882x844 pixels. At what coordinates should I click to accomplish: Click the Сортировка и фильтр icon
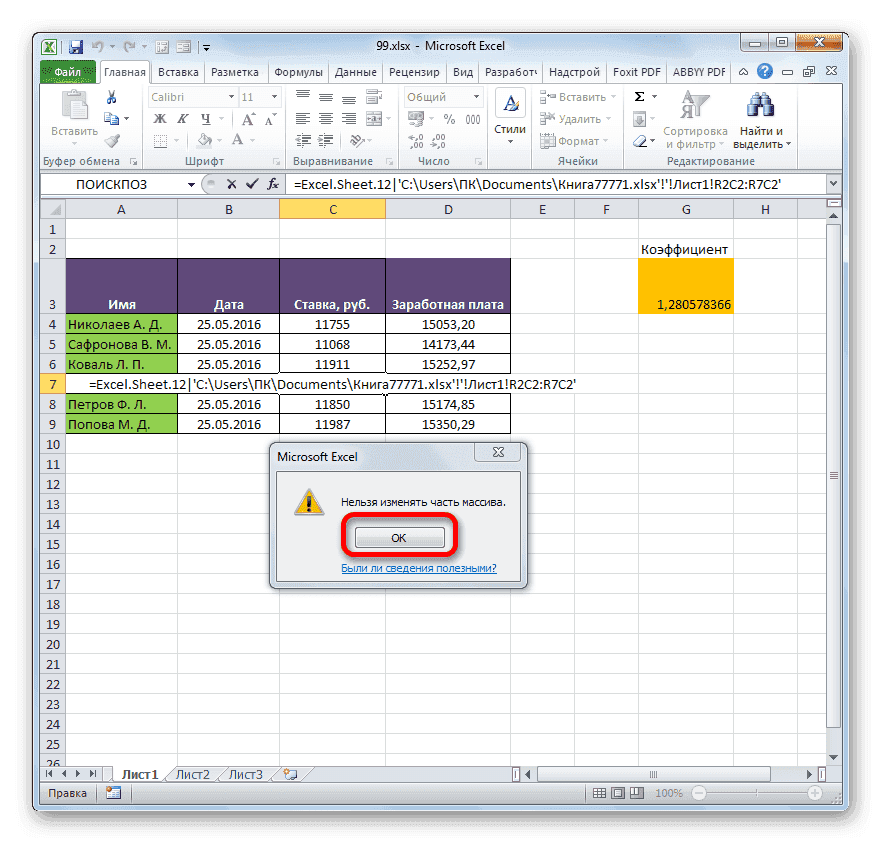pos(695,104)
